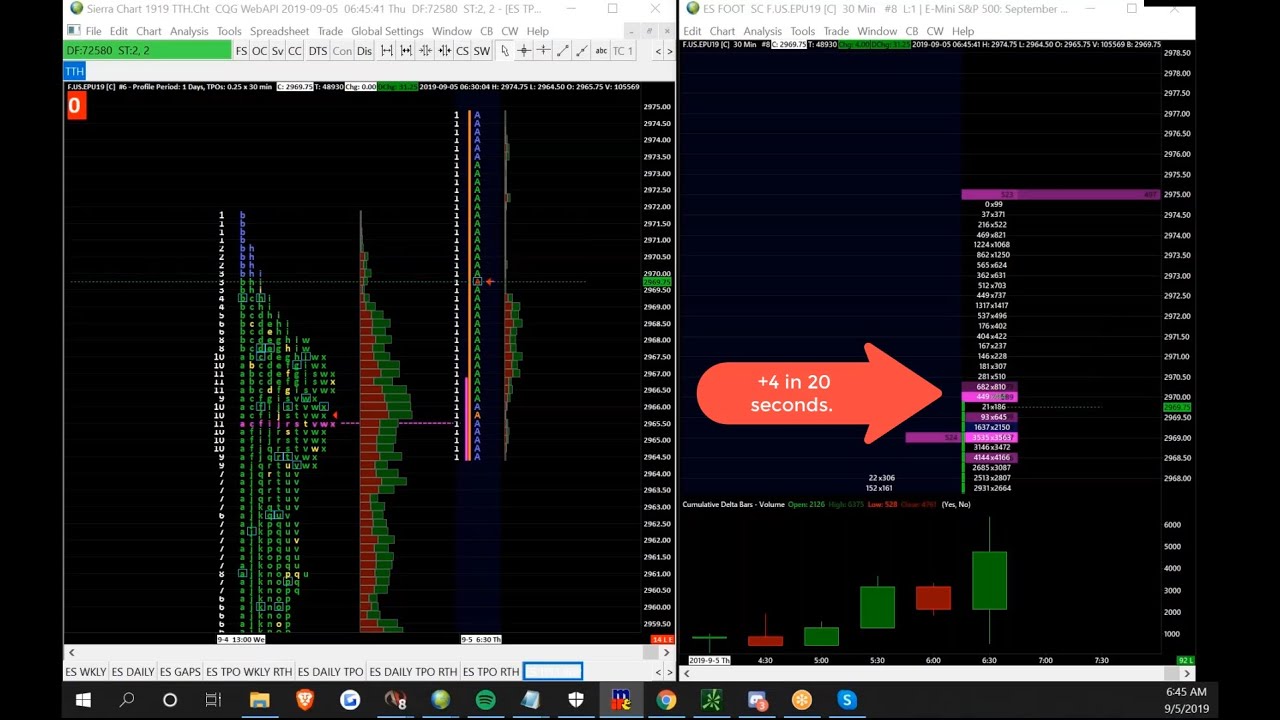Click the toolbar scroll right arrow

click(669, 51)
